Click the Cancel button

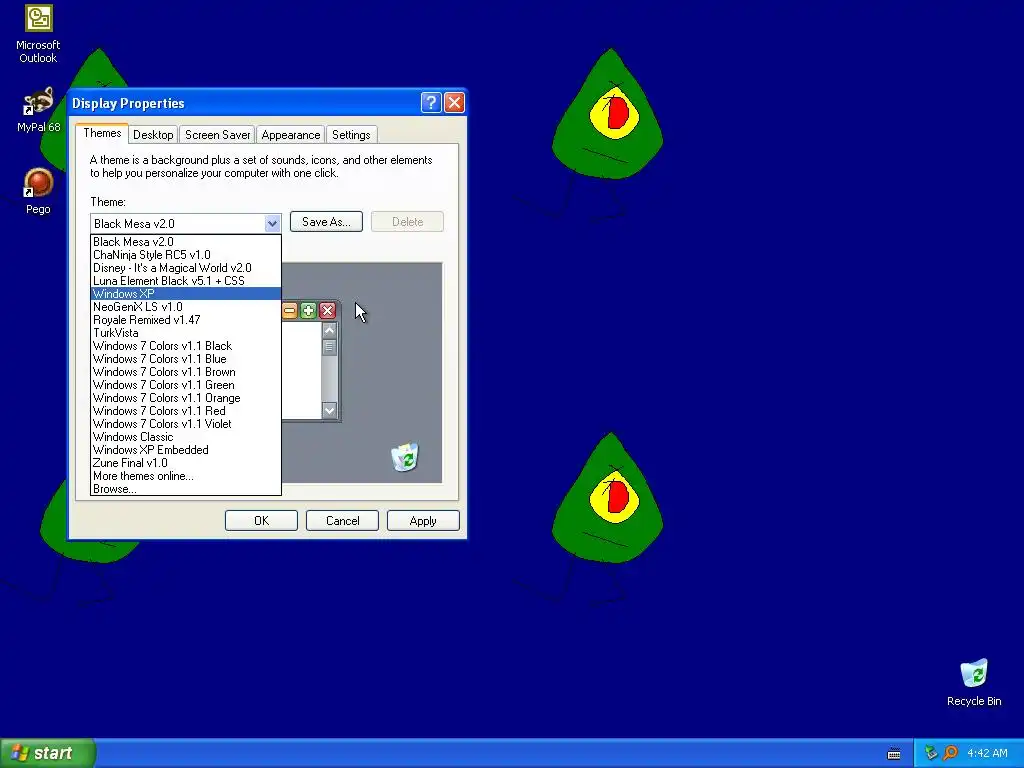tap(342, 520)
